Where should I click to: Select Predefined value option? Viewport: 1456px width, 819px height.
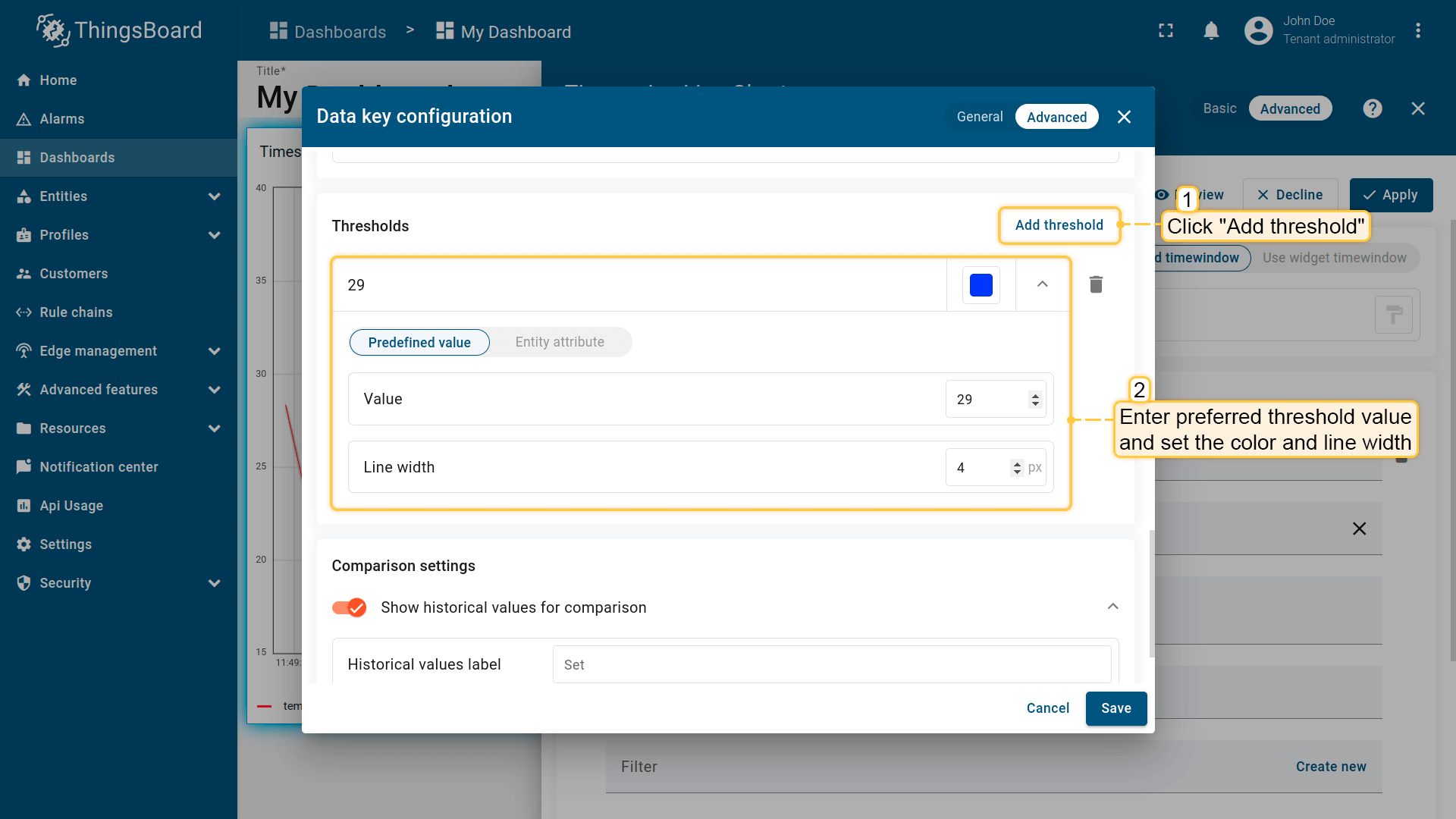[x=419, y=343]
